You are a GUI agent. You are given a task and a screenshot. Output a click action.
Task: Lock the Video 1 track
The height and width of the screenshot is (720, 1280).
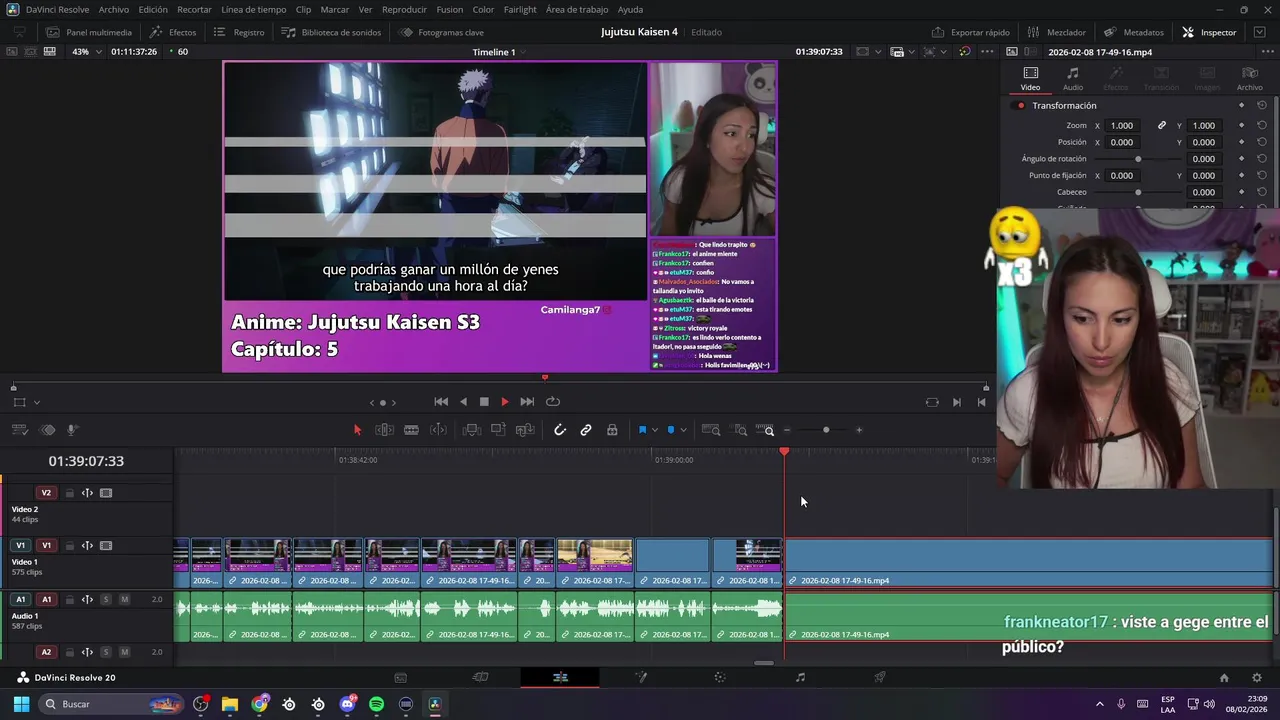[69, 546]
